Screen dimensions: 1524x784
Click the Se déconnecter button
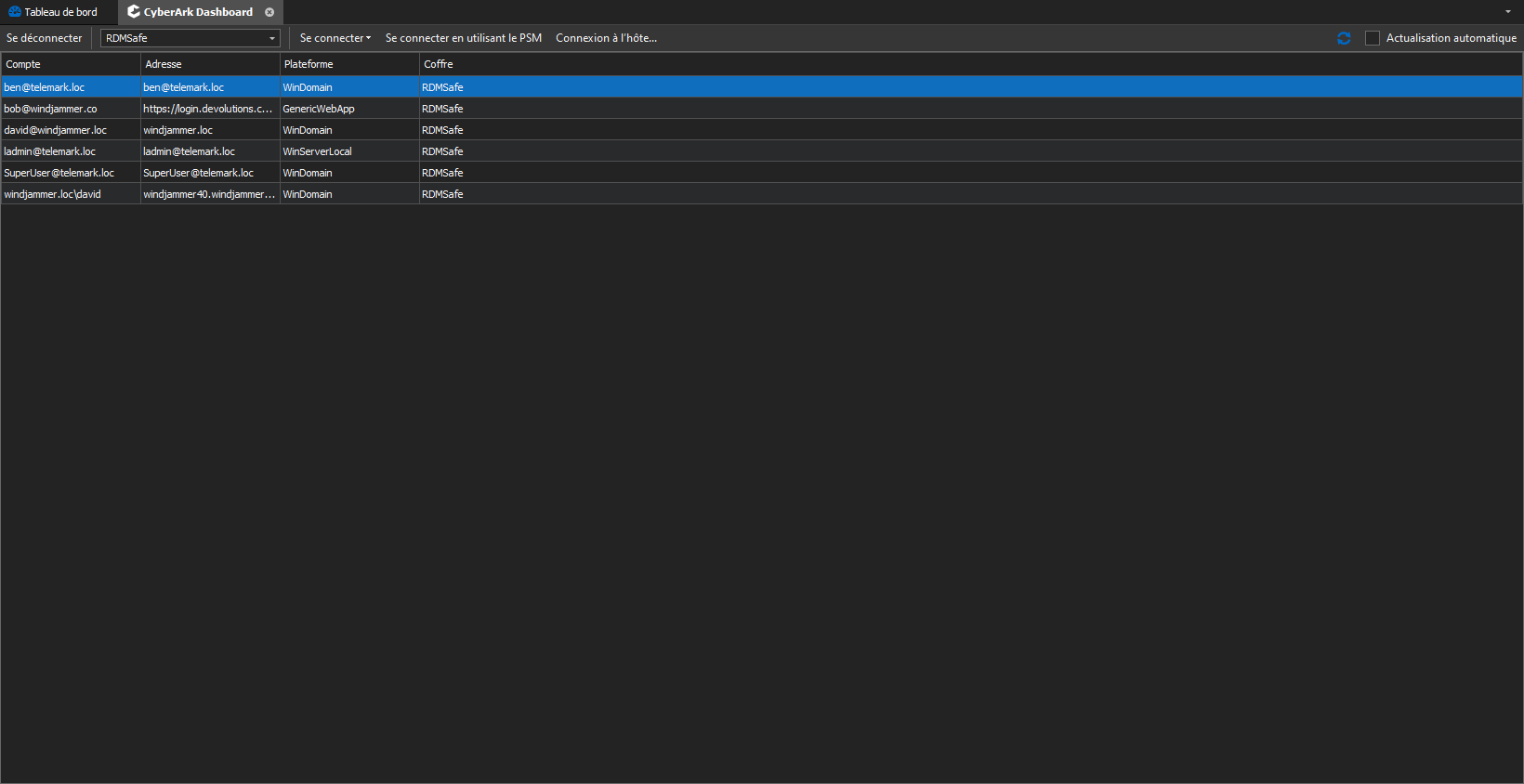point(45,38)
